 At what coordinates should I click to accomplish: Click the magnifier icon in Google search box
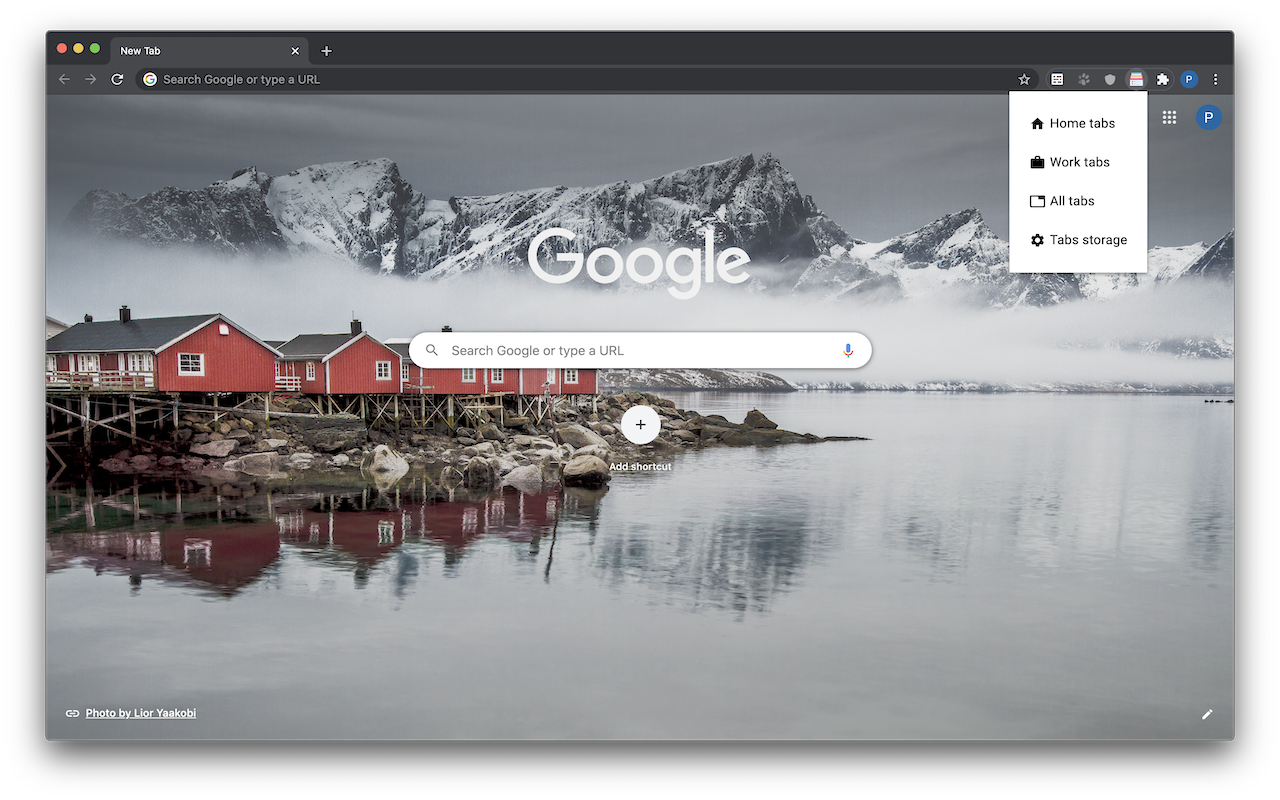pos(432,350)
